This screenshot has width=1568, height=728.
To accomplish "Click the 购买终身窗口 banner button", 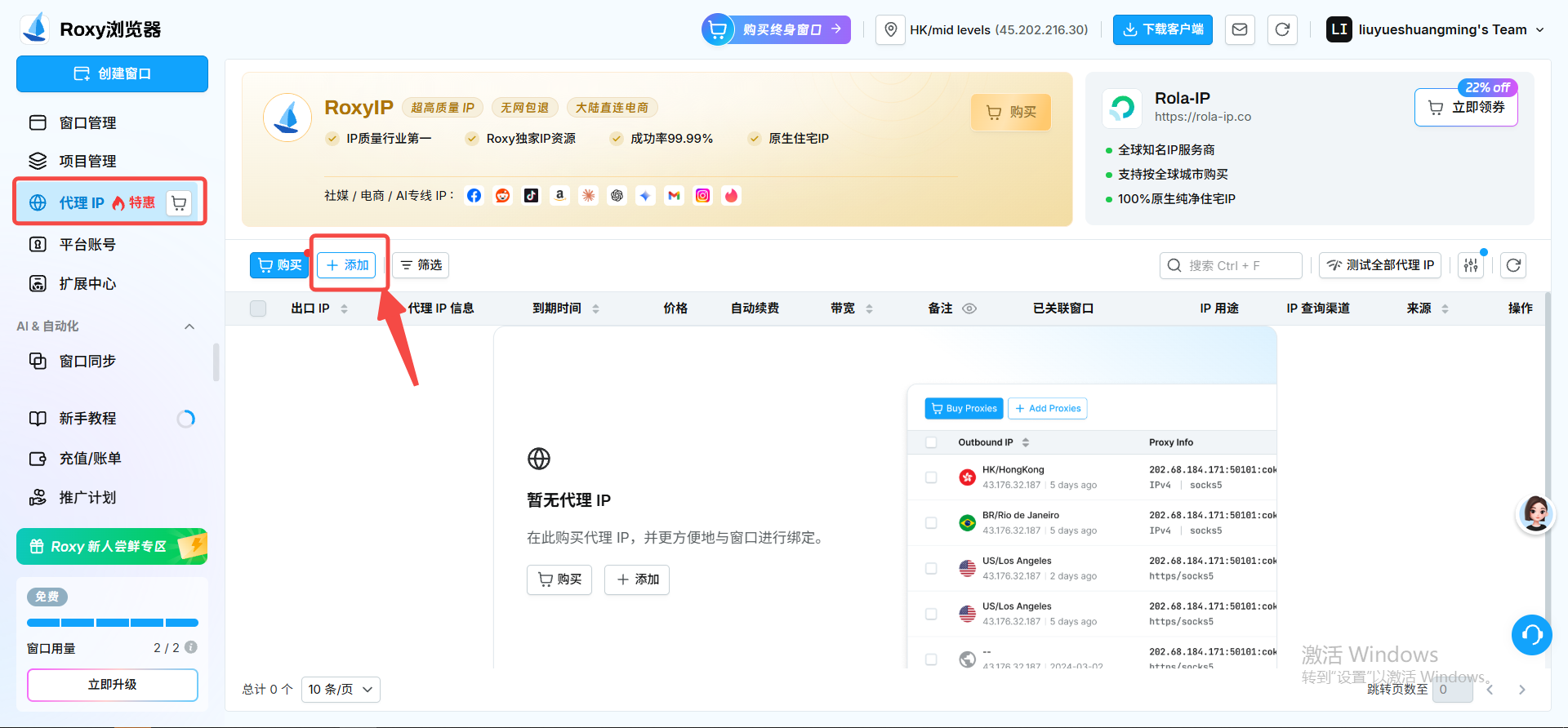I will point(777,30).
